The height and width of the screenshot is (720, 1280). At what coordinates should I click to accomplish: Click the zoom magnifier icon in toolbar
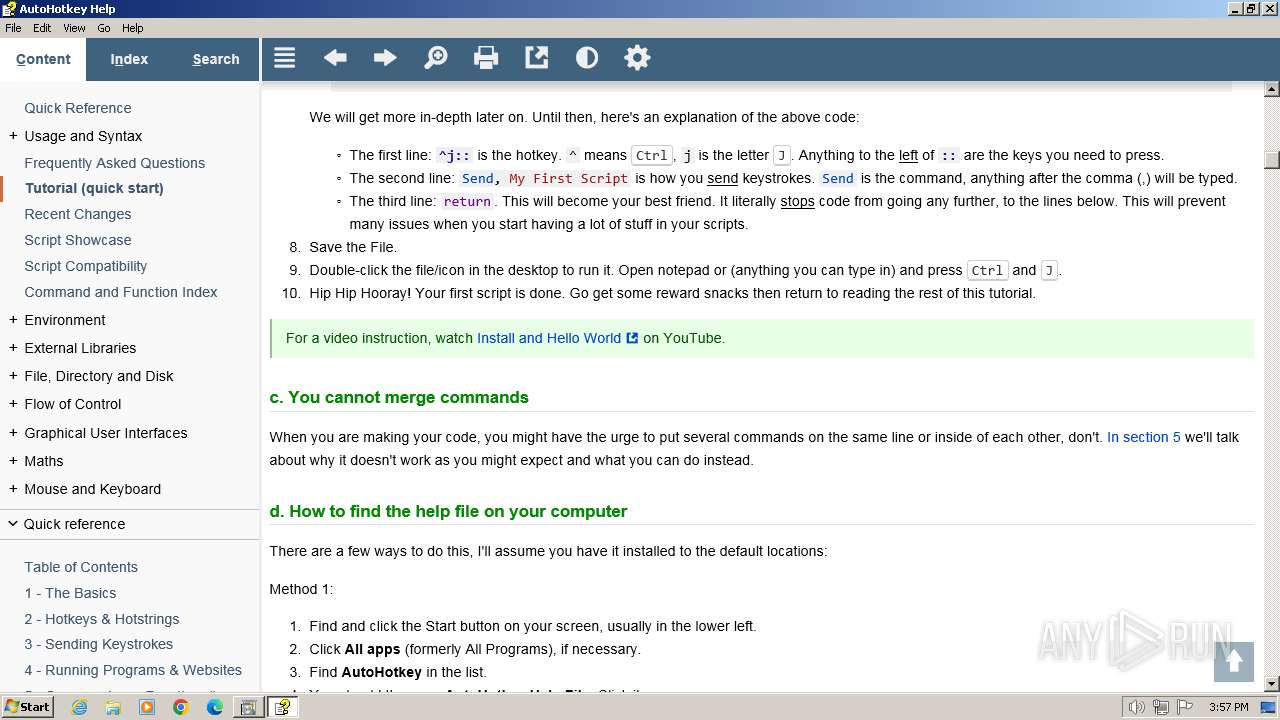(x=436, y=58)
